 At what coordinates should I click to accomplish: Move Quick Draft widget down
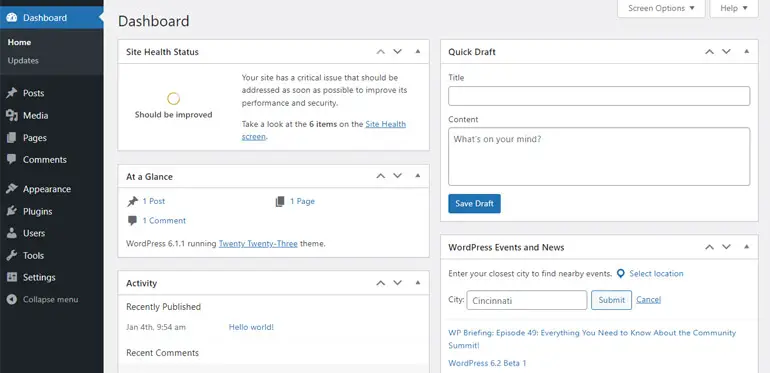click(726, 52)
